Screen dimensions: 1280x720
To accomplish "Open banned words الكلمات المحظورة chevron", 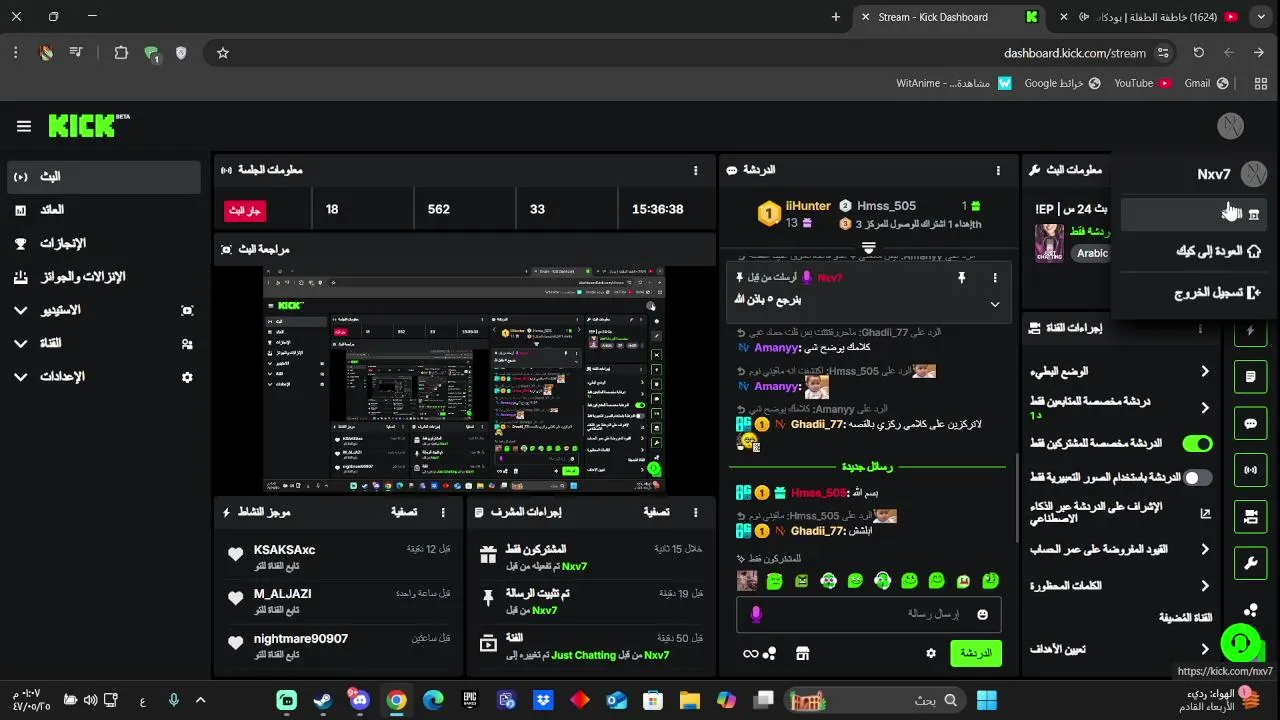I will point(1204,586).
